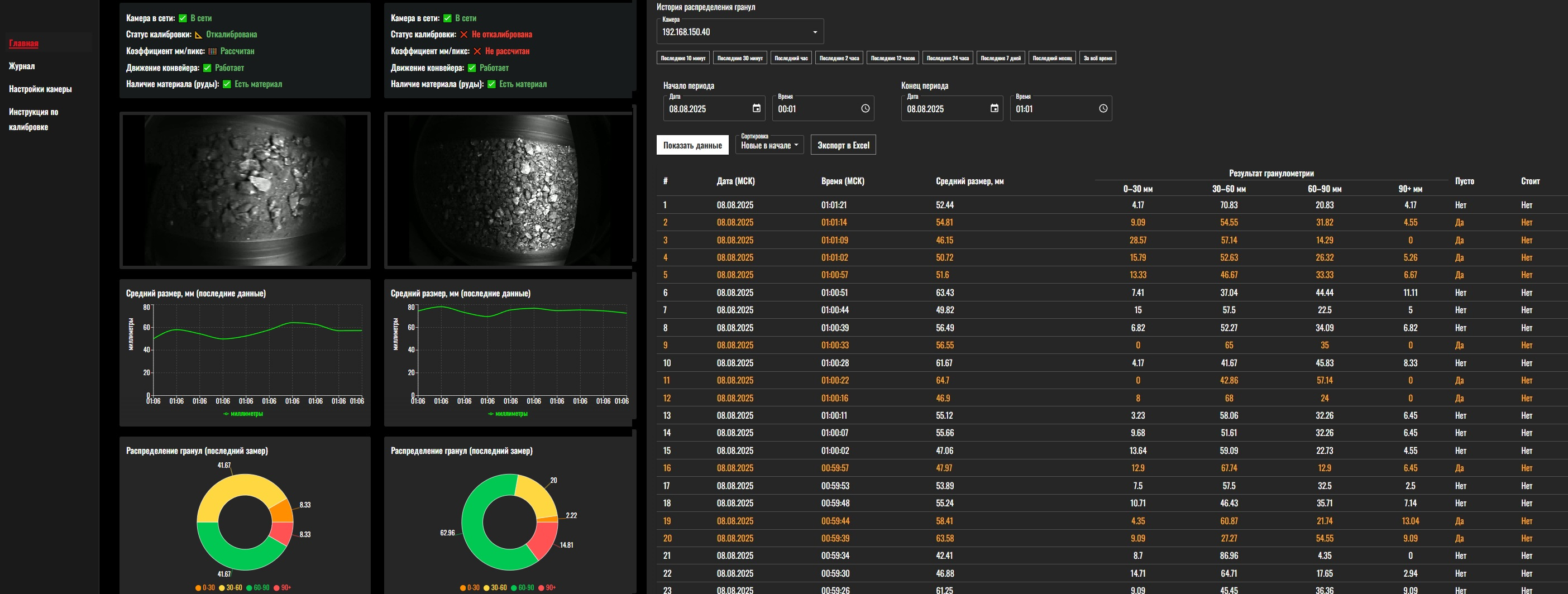Click first camera's green 'В сети' checkmark
The height and width of the screenshot is (594, 1568).
point(183,18)
